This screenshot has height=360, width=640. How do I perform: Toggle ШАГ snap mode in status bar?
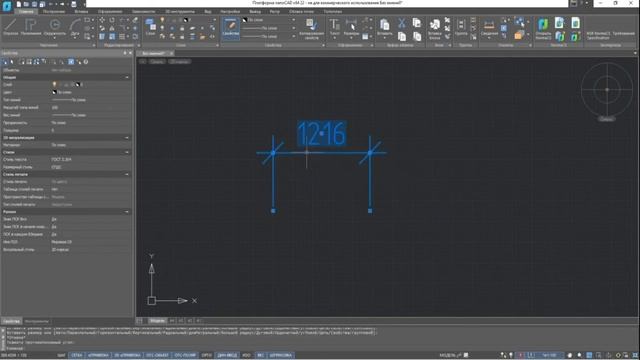(x=61, y=355)
